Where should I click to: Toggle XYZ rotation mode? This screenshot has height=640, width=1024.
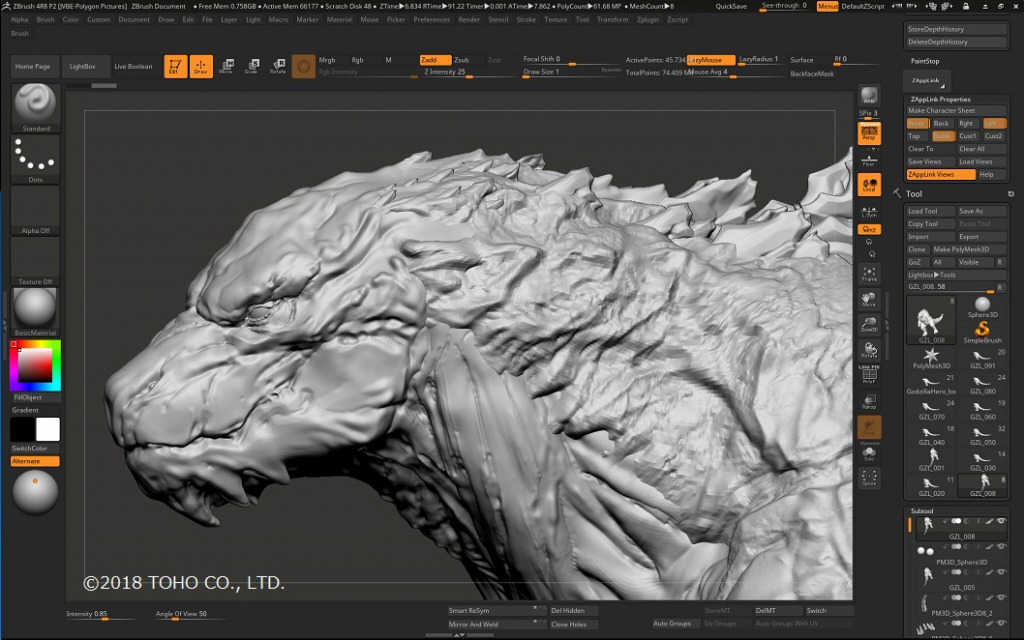(869, 229)
